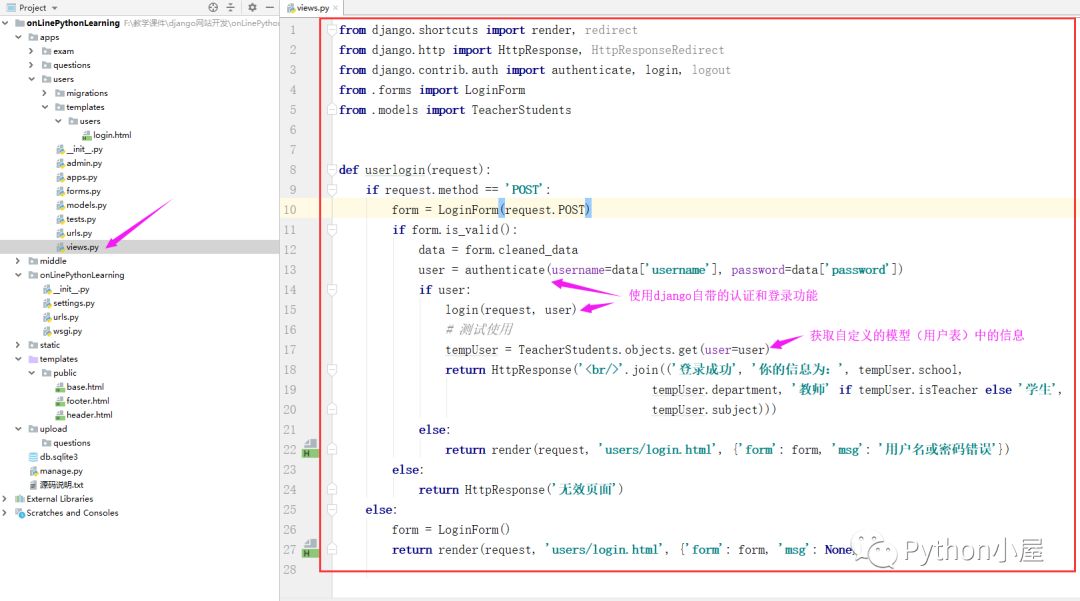The height and width of the screenshot is (601, 1080).
Task: Select the views.py editor tab
Action: (312, 8)
